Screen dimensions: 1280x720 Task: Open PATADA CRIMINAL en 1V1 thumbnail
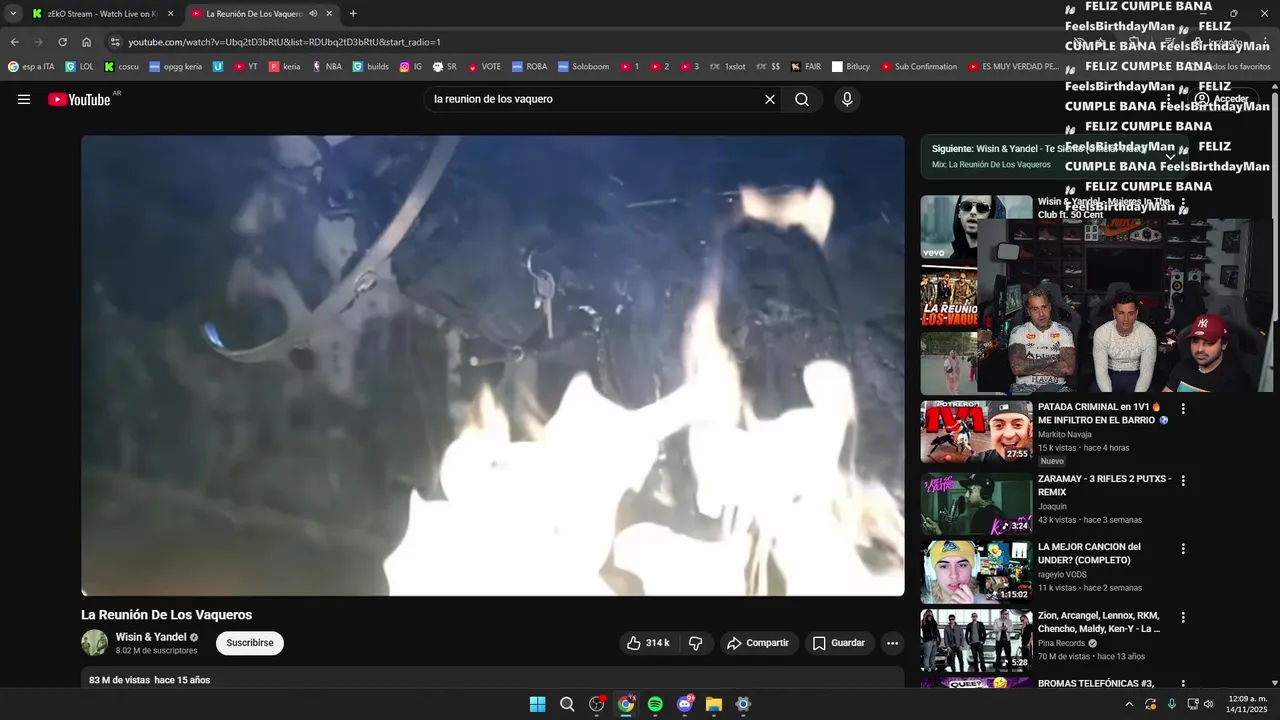pos(976,432)
